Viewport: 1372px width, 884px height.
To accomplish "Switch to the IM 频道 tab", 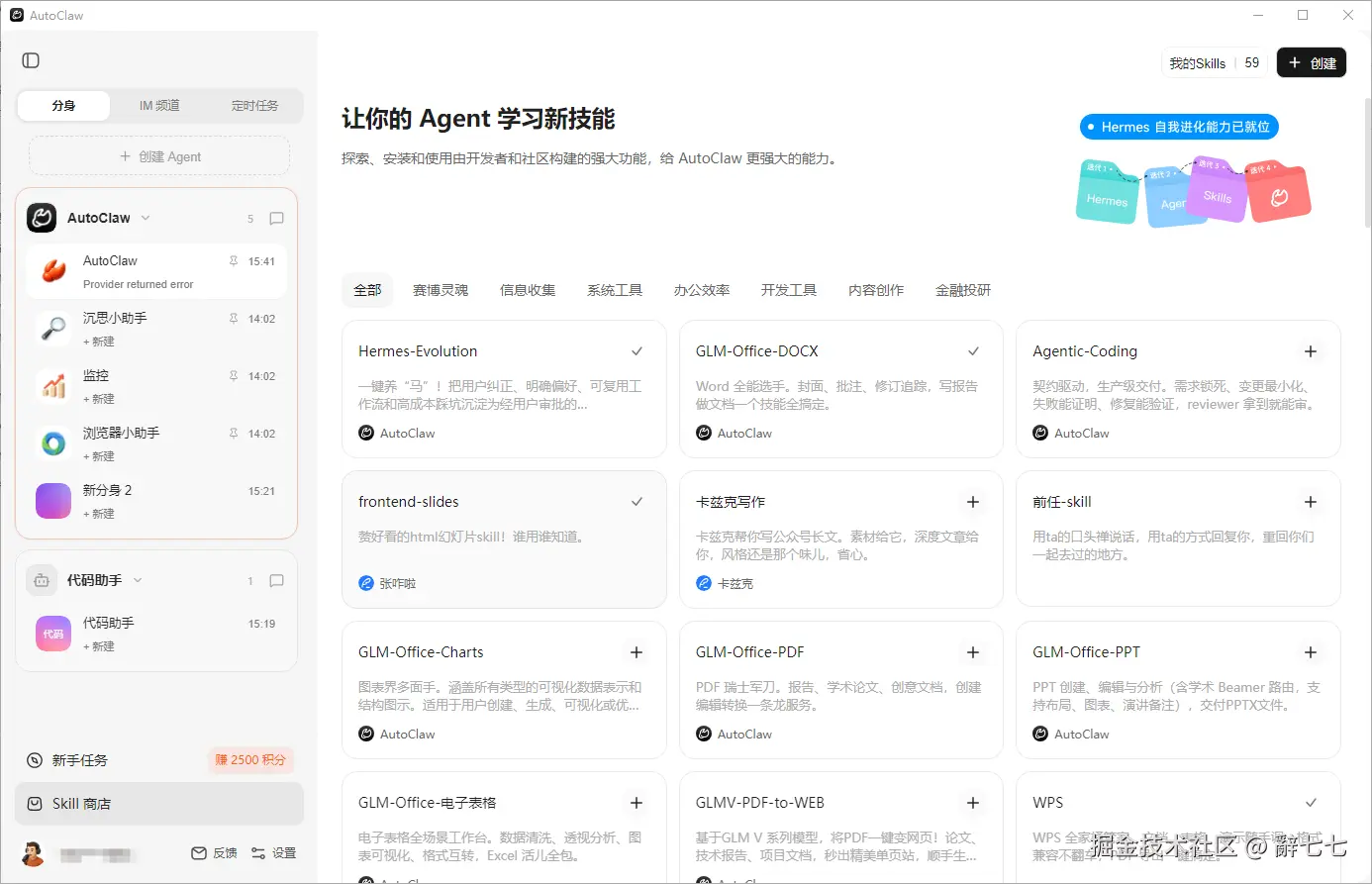I will [x=159, y=106].
